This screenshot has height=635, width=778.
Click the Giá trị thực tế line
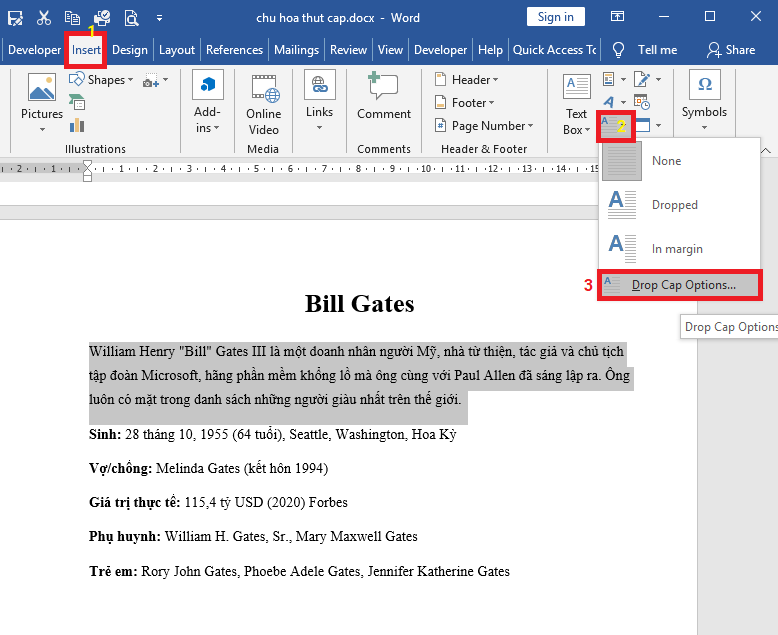tap(218, 503)
